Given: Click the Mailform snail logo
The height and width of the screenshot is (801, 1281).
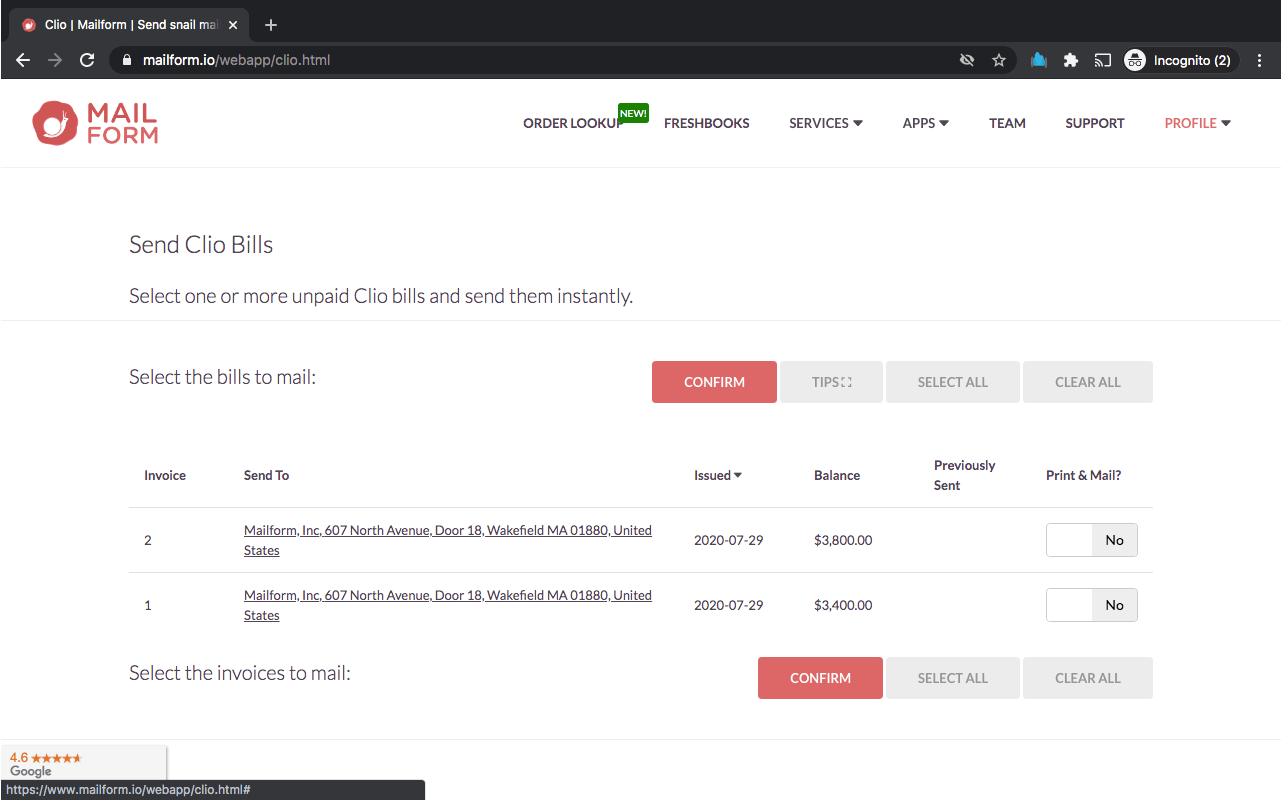Looking at the screenshot, I should tap(95, 123).
